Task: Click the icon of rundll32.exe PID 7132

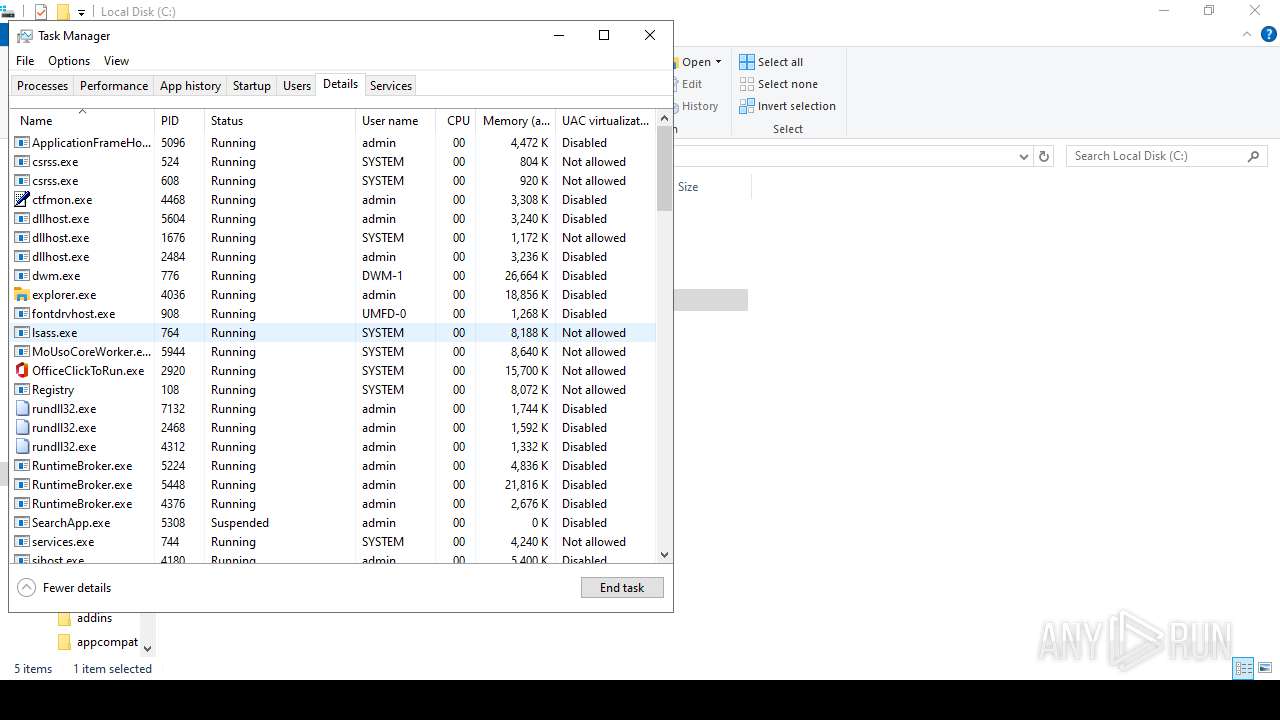Action: point(22,409)
